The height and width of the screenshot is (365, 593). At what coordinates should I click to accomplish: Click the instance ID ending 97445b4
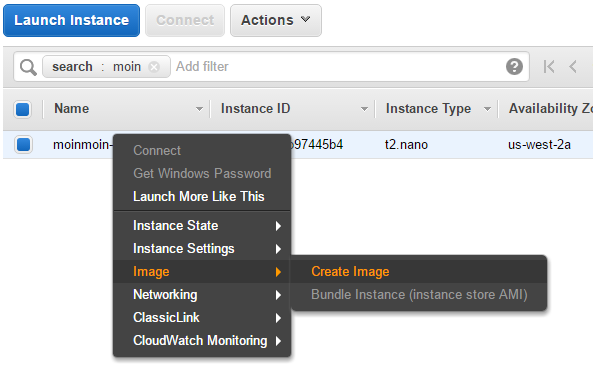click(317, 144)
